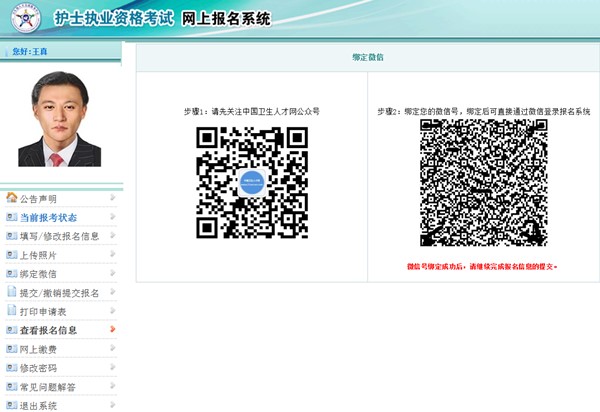Click the icon beside 绑定微信
This screenshot has height=412, width=600.
pos(11,273)
